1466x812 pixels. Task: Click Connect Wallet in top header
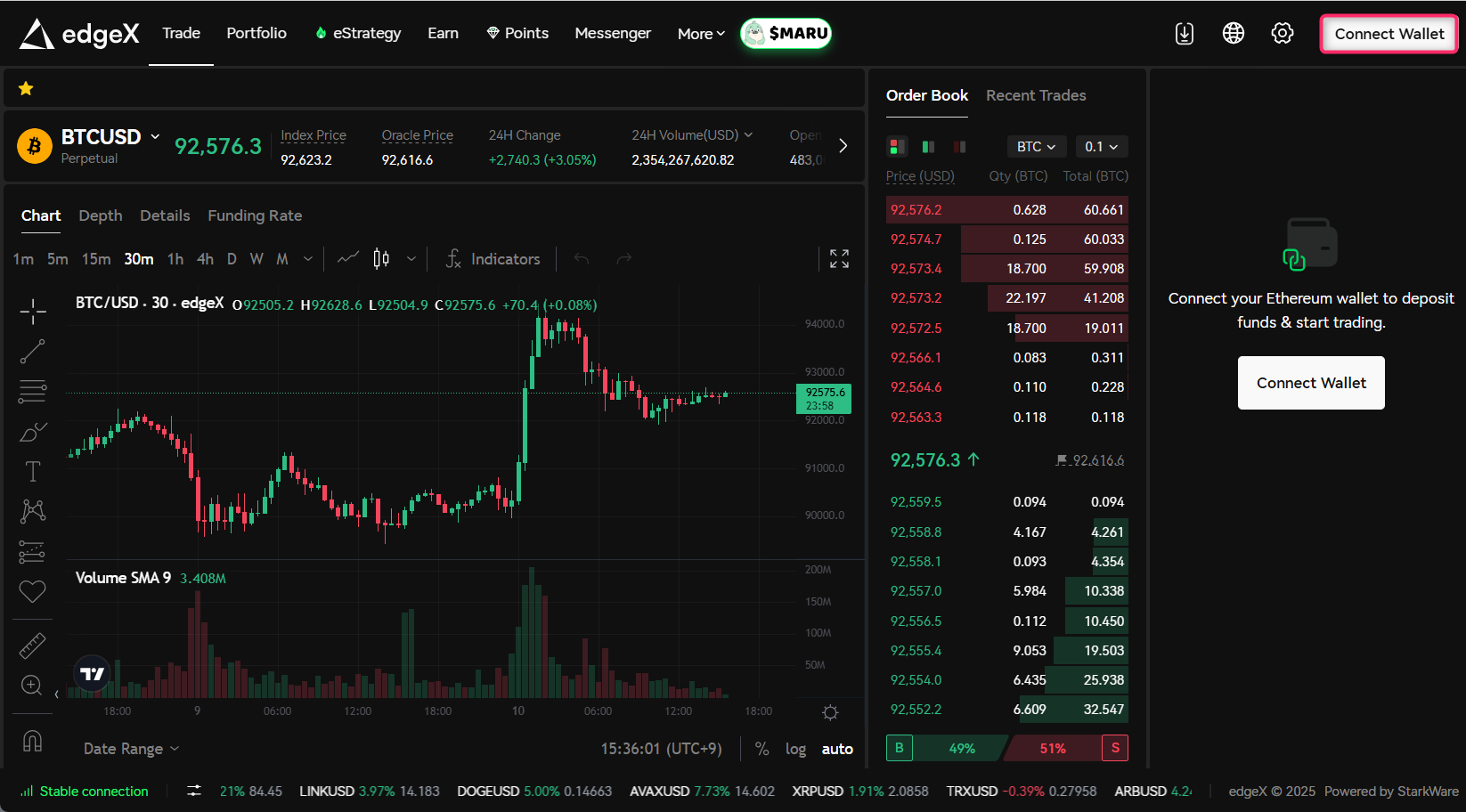pyautogui.click(x=1388, y=34)
